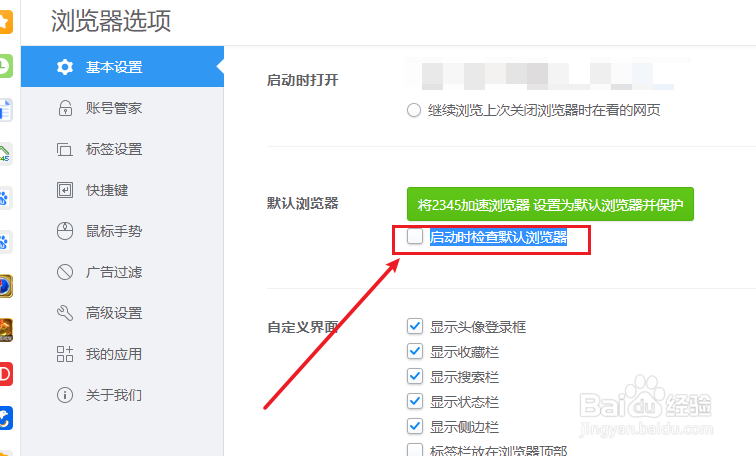Uncheck the 显示侧边栏 option
The height and width of the screenshot is (456, 756).
(x=415, y=427)
